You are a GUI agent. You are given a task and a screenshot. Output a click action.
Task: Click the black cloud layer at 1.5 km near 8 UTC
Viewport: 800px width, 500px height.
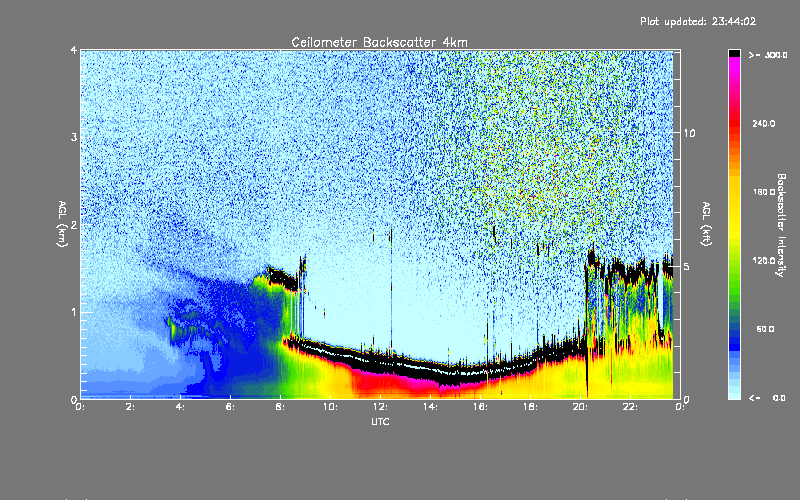click(282, 279)
